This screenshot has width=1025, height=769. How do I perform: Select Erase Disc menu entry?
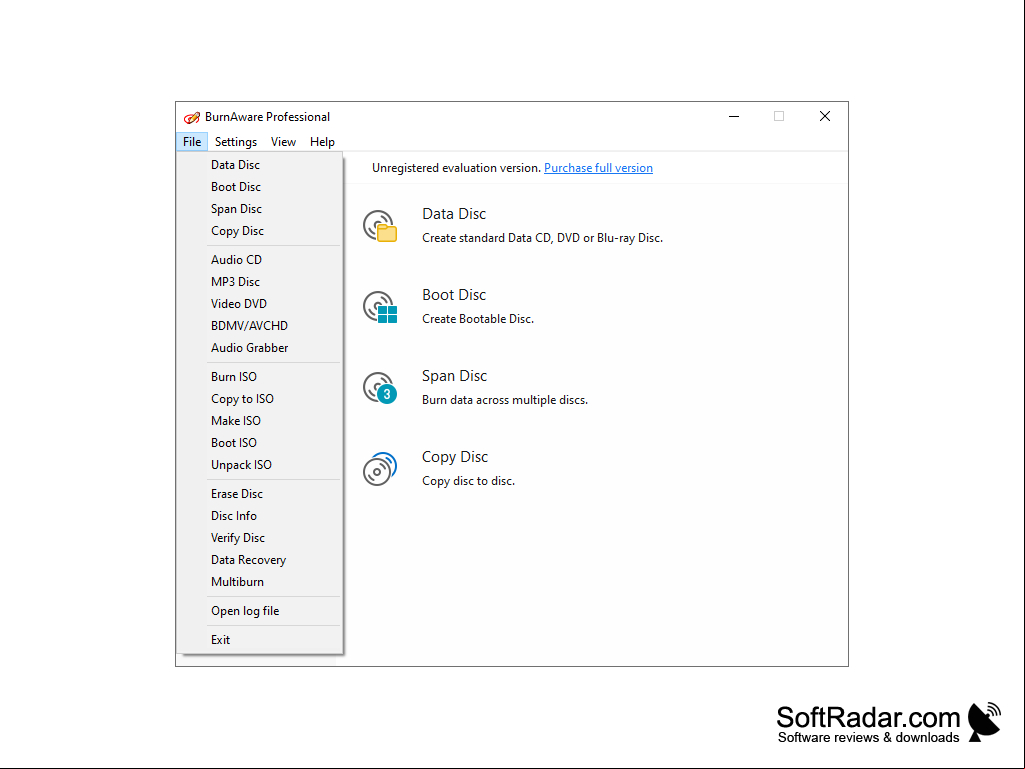pos(260,494)
